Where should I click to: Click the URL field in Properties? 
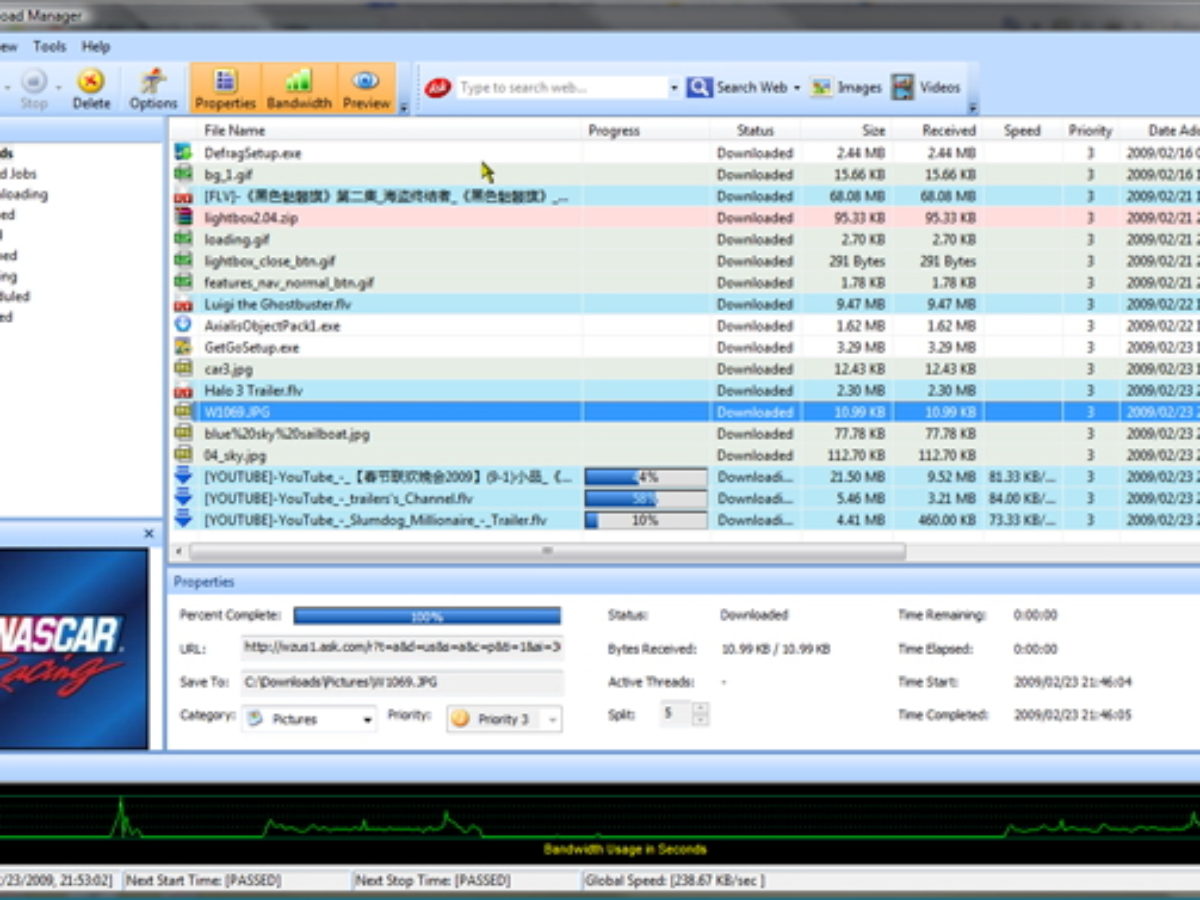click(x=403, y=648)
